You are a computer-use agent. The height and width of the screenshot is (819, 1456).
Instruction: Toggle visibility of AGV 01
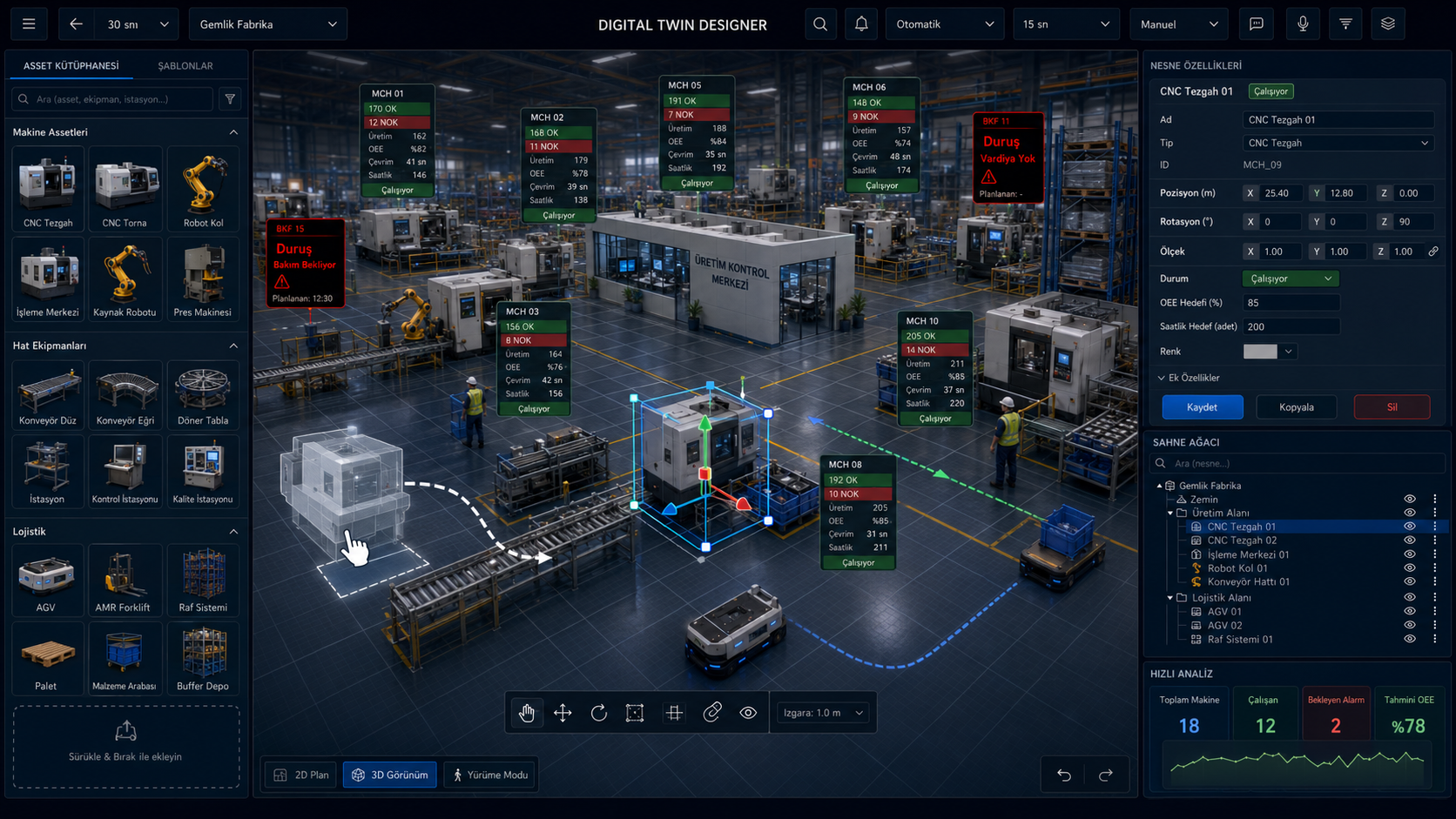(x=1410, y=612)
